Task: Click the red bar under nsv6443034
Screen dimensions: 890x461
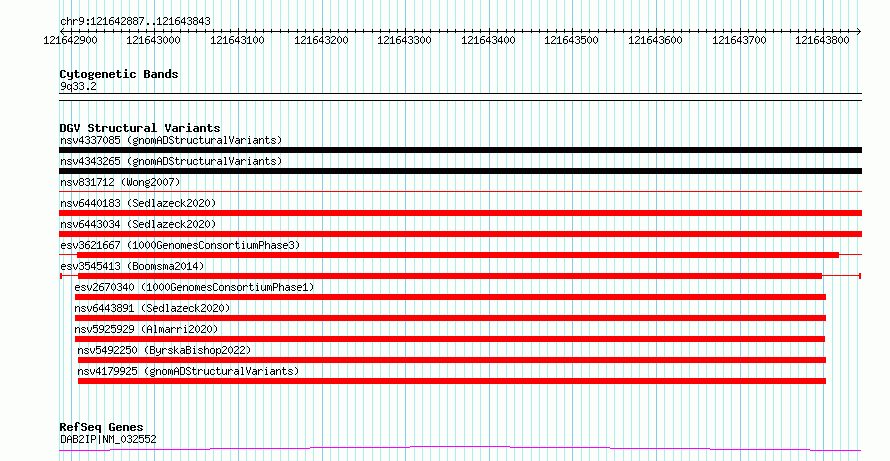Action: click(x=460, y=234)
